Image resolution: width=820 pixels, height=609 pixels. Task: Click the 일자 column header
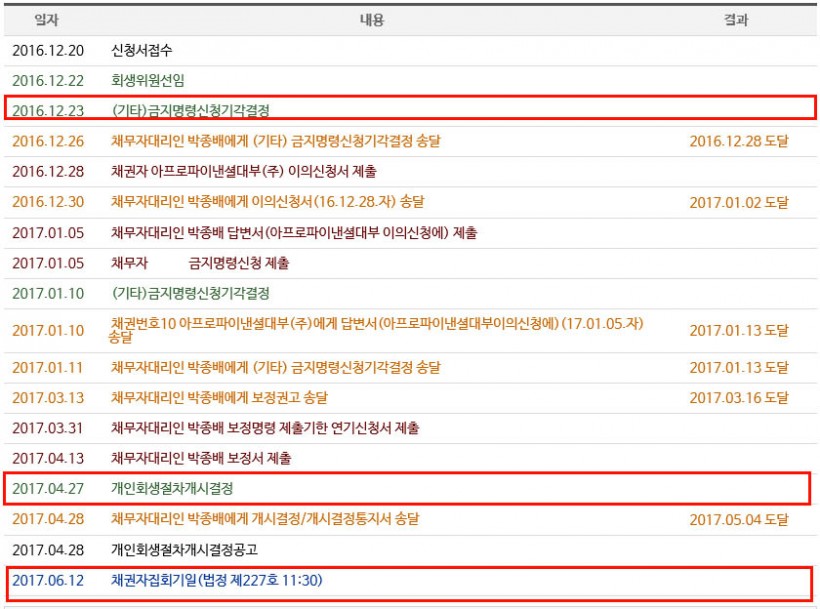(47, 20)
